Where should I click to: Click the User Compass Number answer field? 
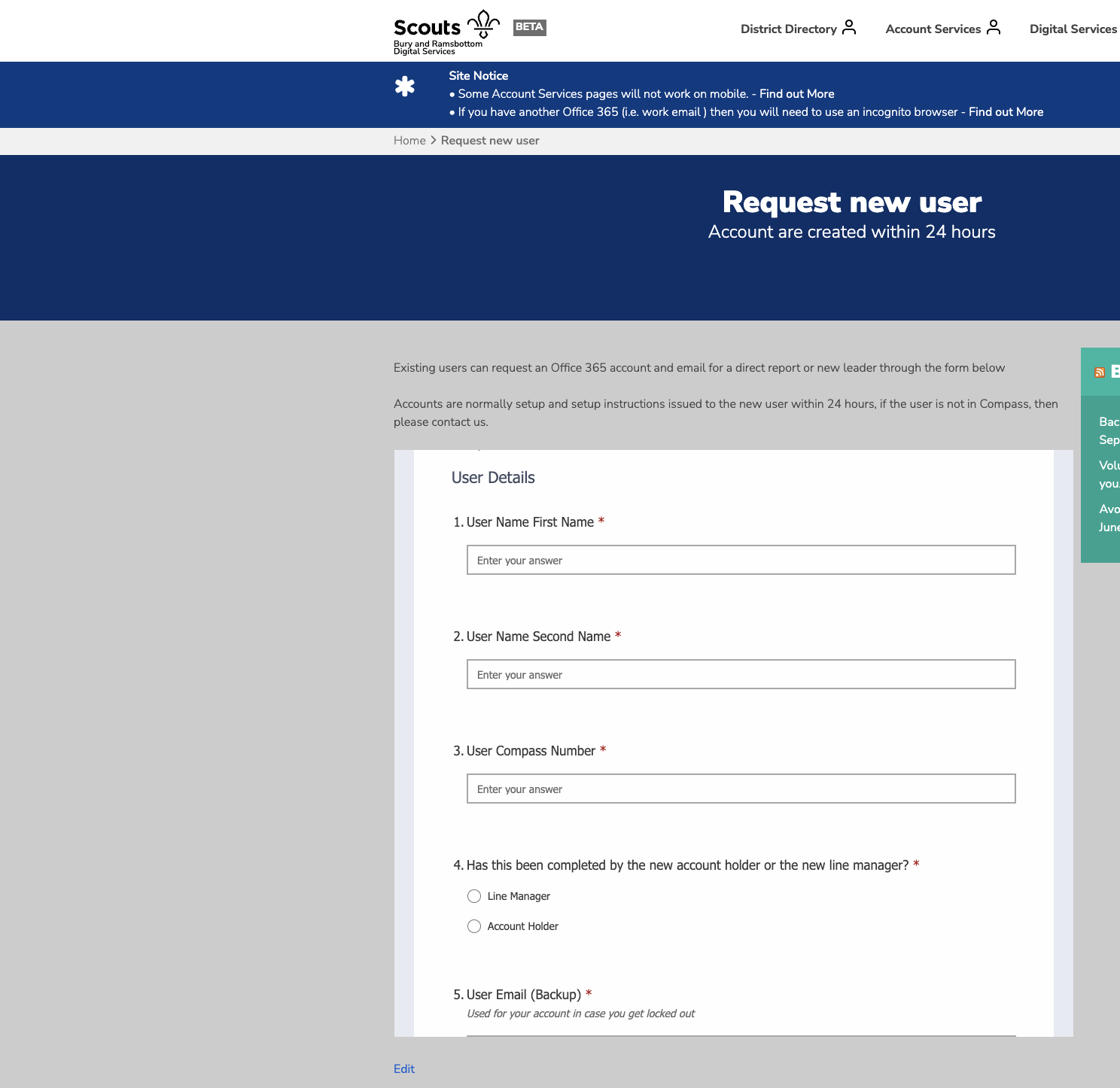pos(741,789)
